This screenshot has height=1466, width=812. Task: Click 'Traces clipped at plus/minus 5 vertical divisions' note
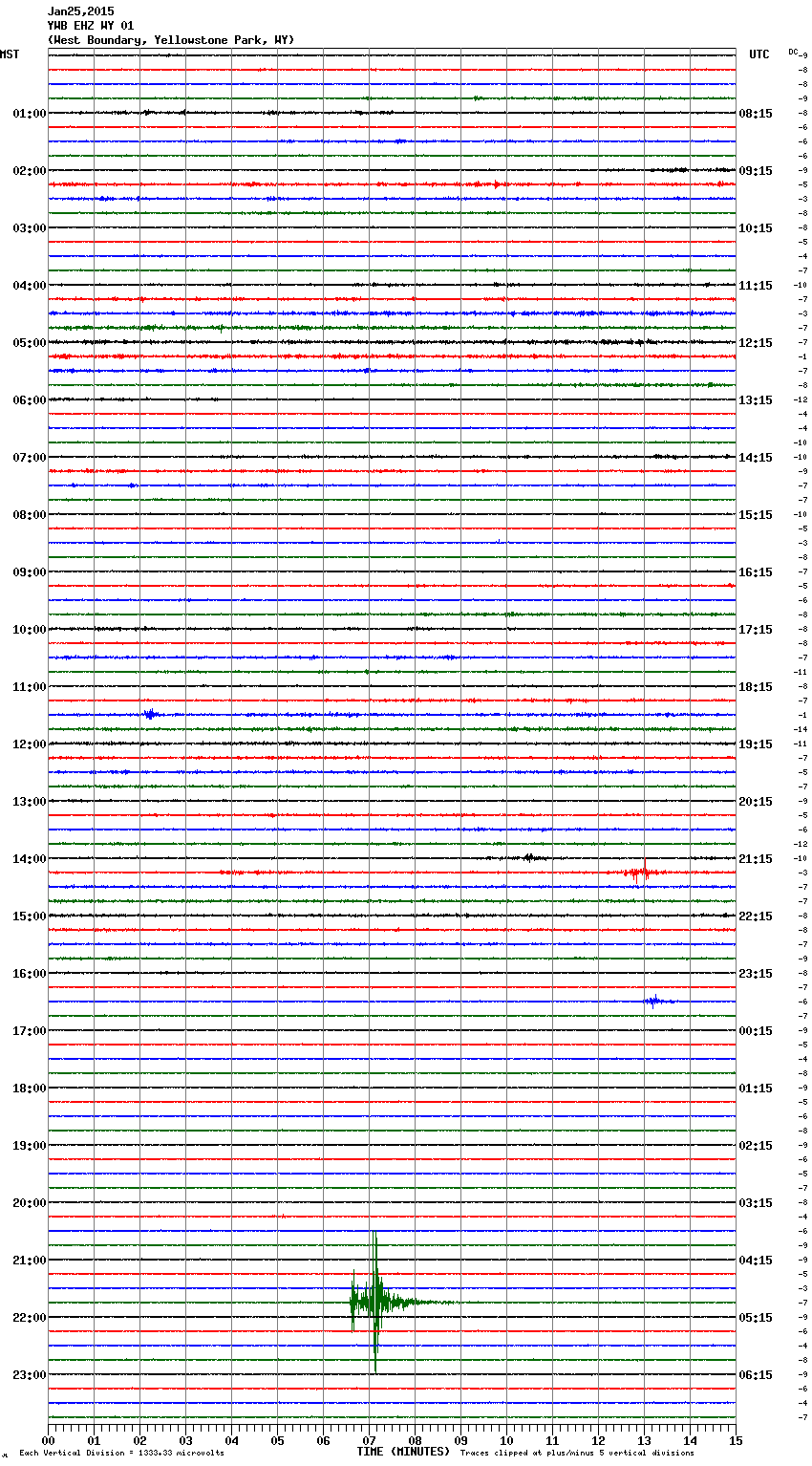[577, 1453]
